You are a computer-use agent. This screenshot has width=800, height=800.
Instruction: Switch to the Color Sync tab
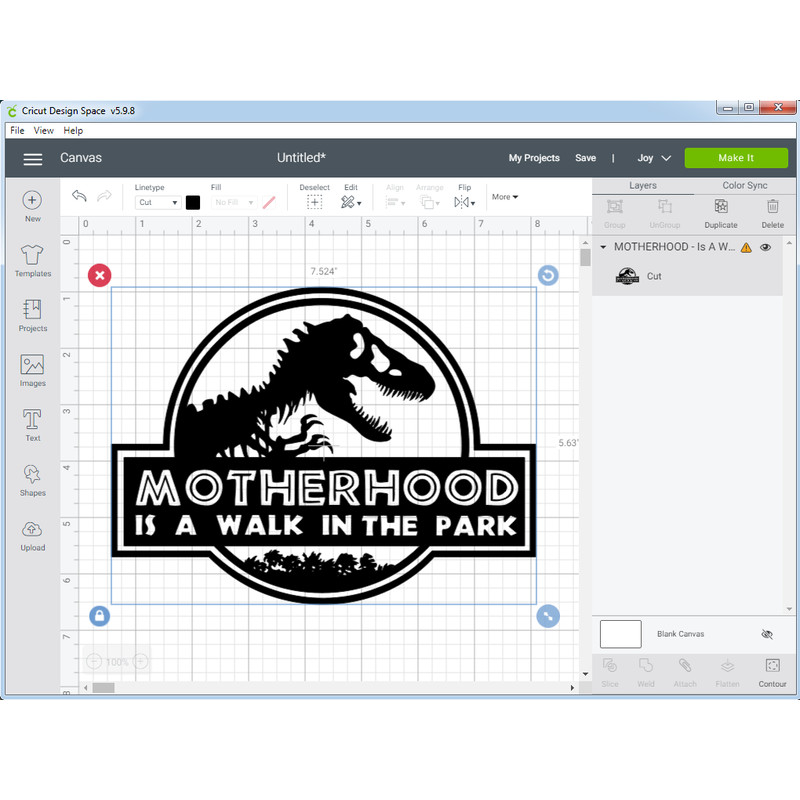click(744, 185)
